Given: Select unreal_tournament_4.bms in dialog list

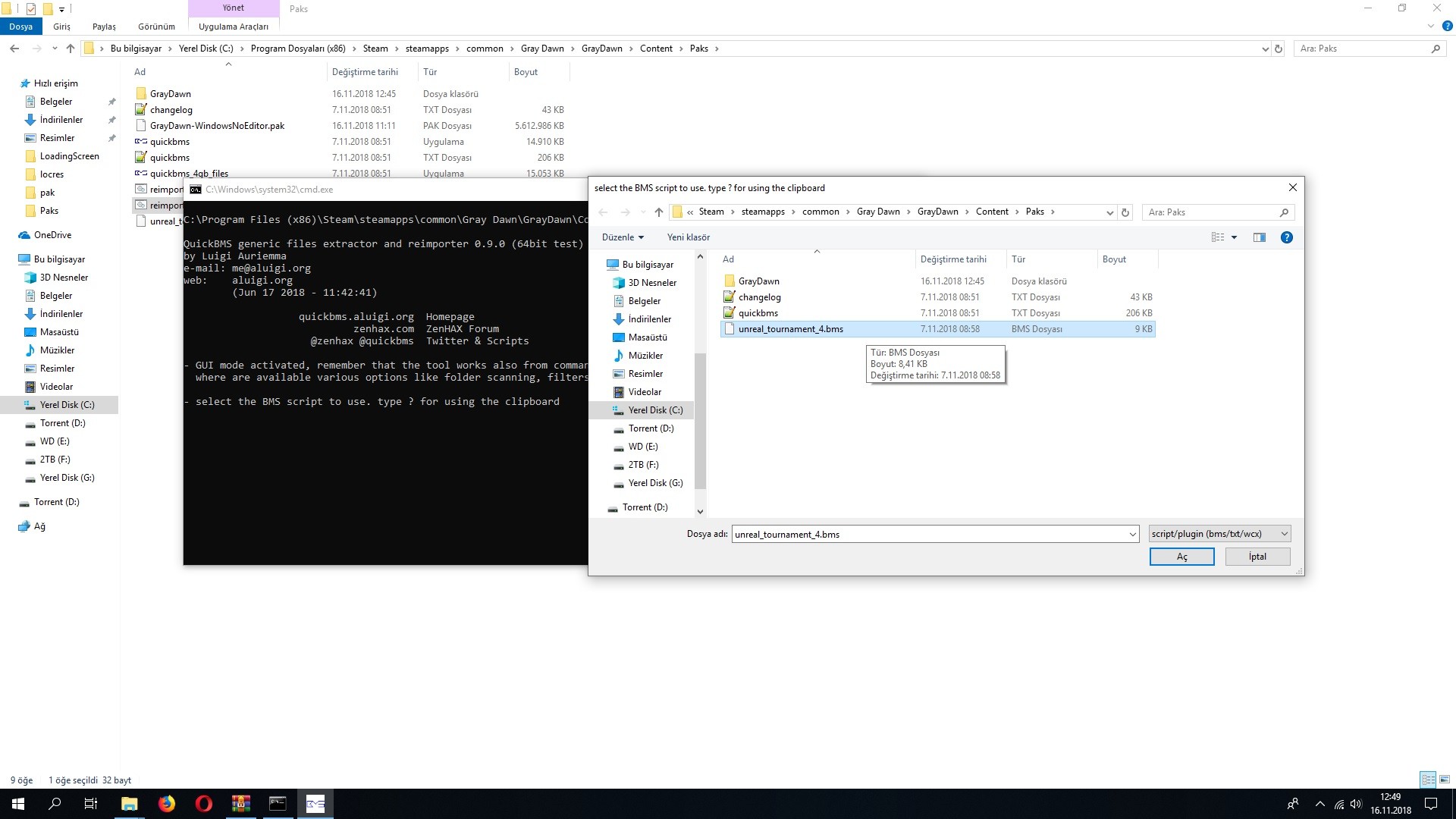Looking at the screenshot, I should 937,329.
